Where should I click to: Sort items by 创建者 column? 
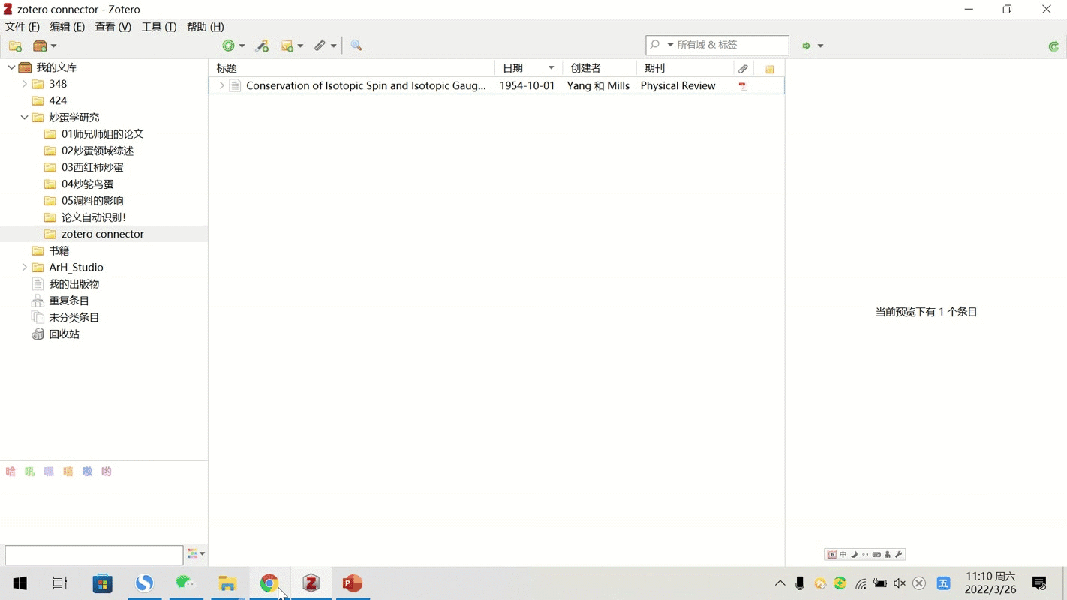click(600, 68)
